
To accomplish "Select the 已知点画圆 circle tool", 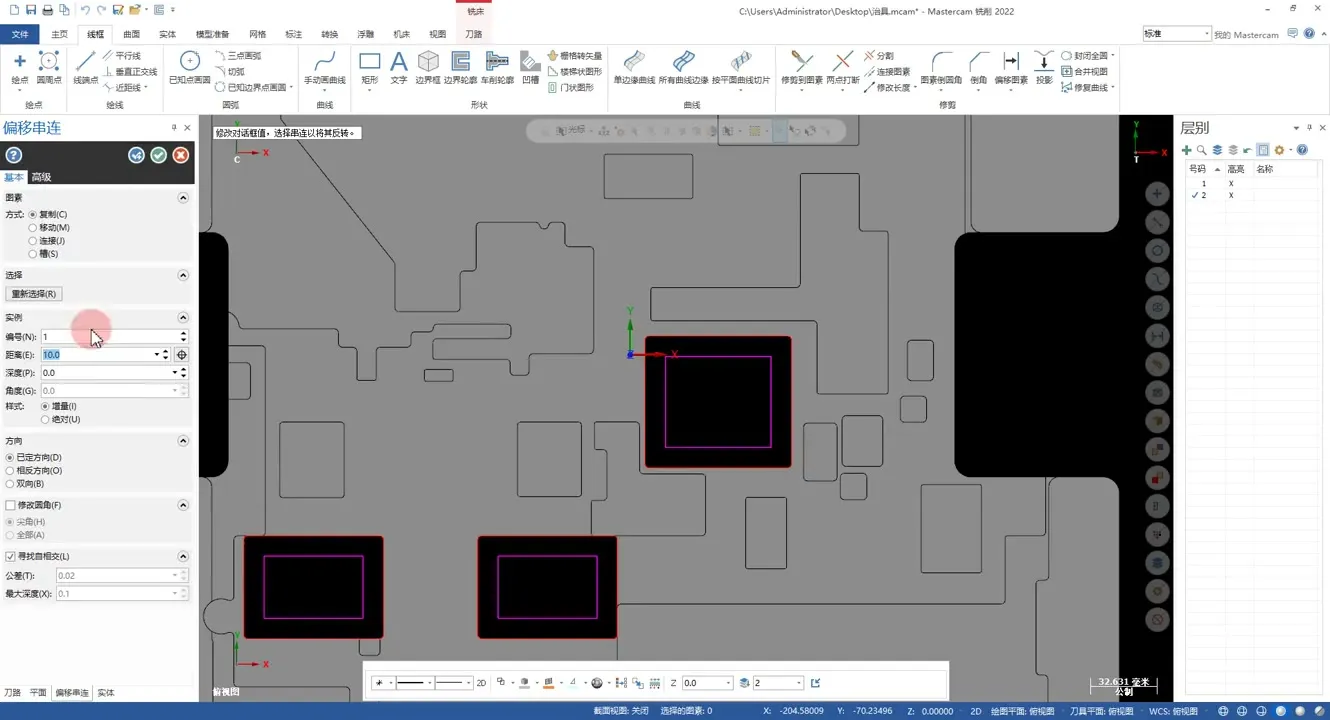I will point(189,65).
